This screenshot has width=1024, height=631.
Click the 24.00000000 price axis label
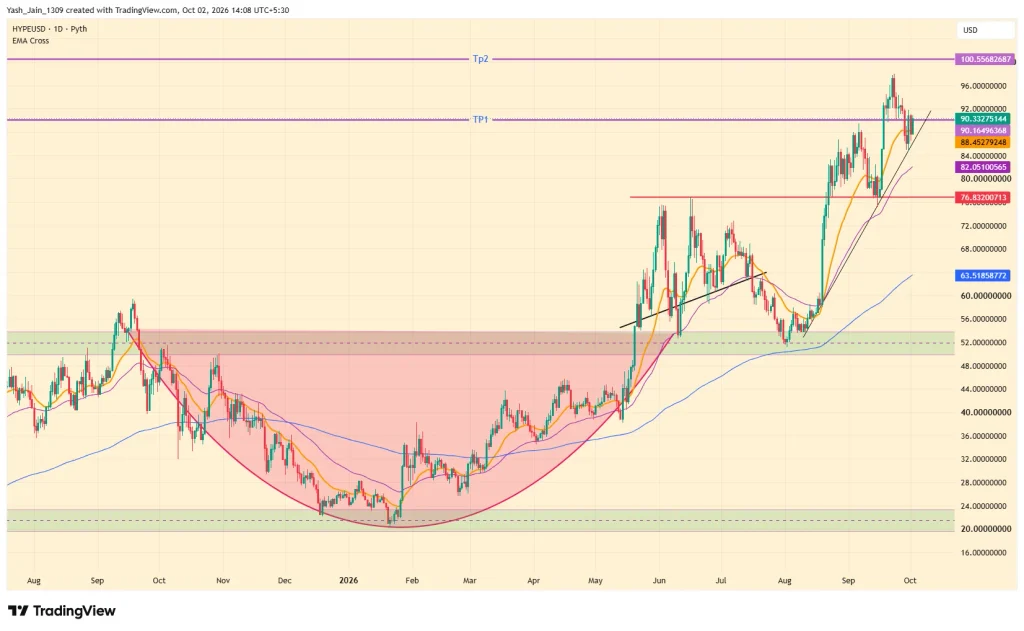[983, 506]
